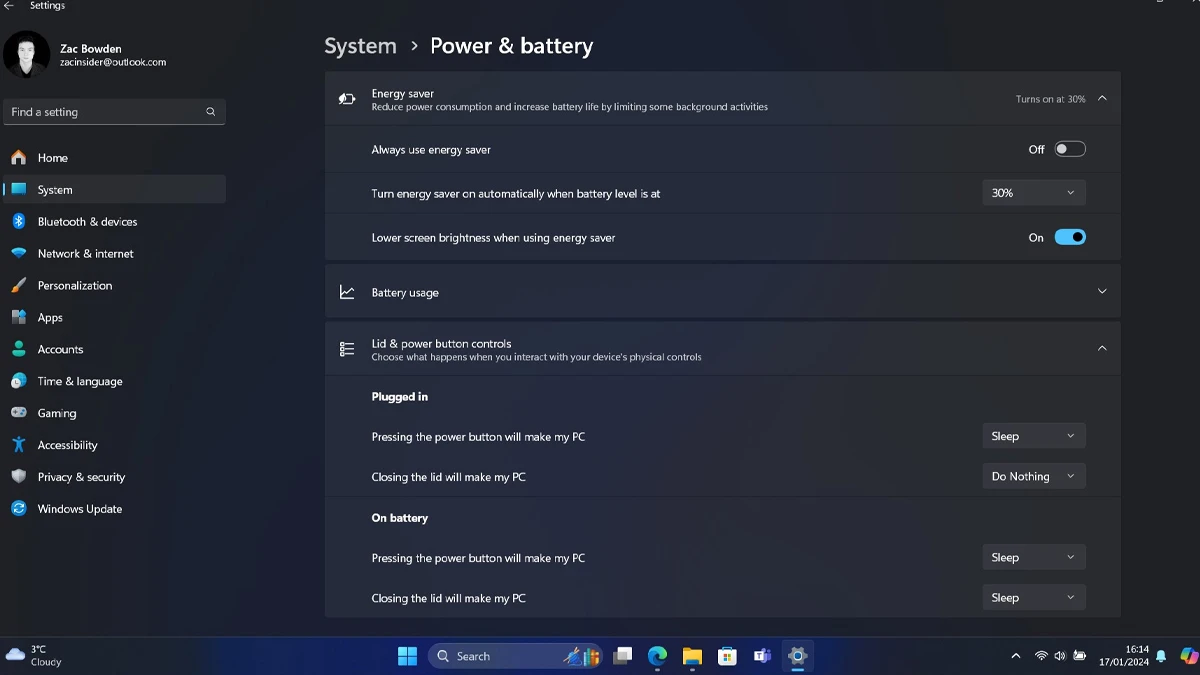This screenshot has height=675, width=1200.
Task: Go to Network & internet settings
Action: pyautogui.click(x=114, y=254)
